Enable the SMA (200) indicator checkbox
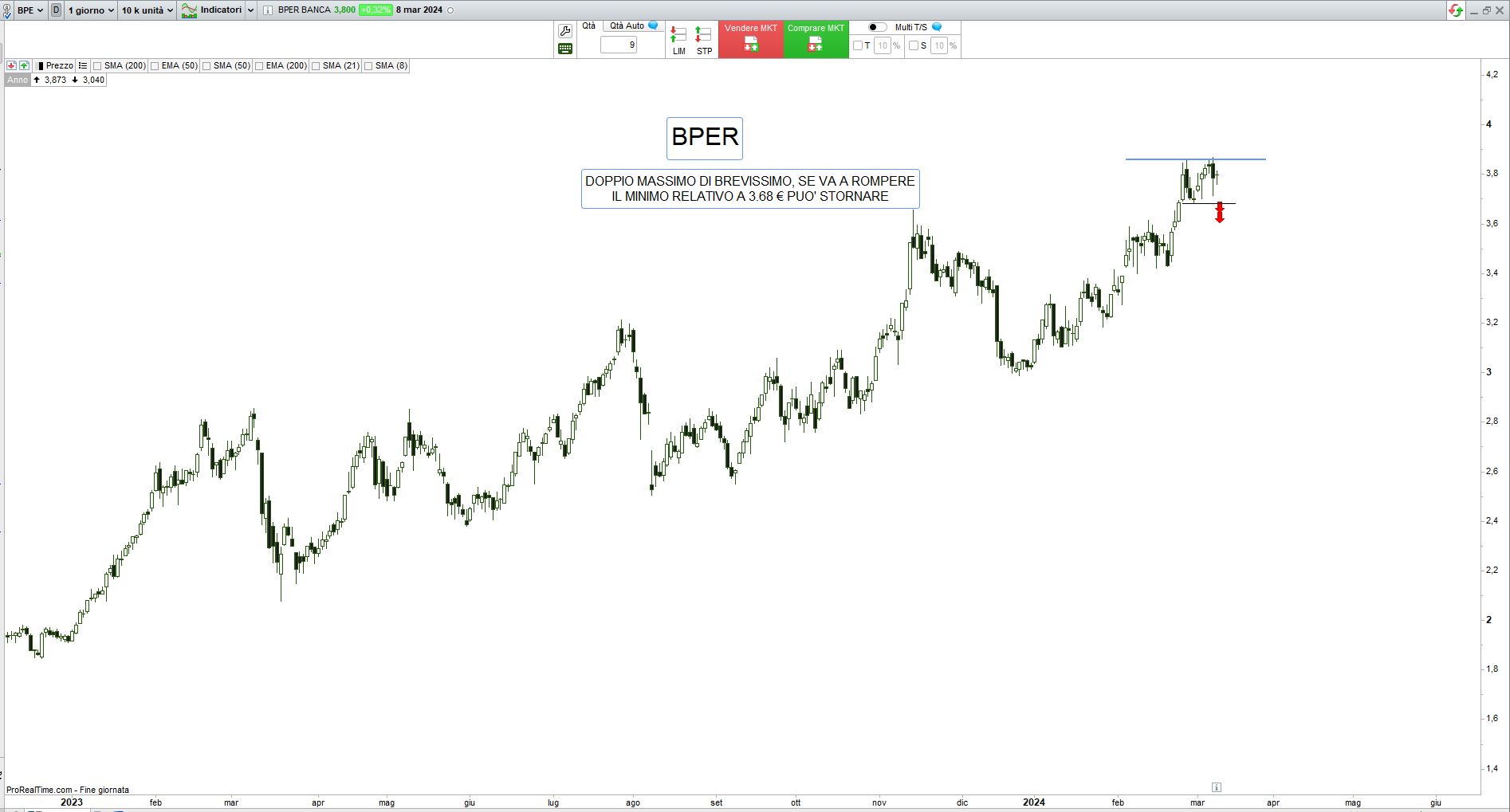 [x=97, y=66]
